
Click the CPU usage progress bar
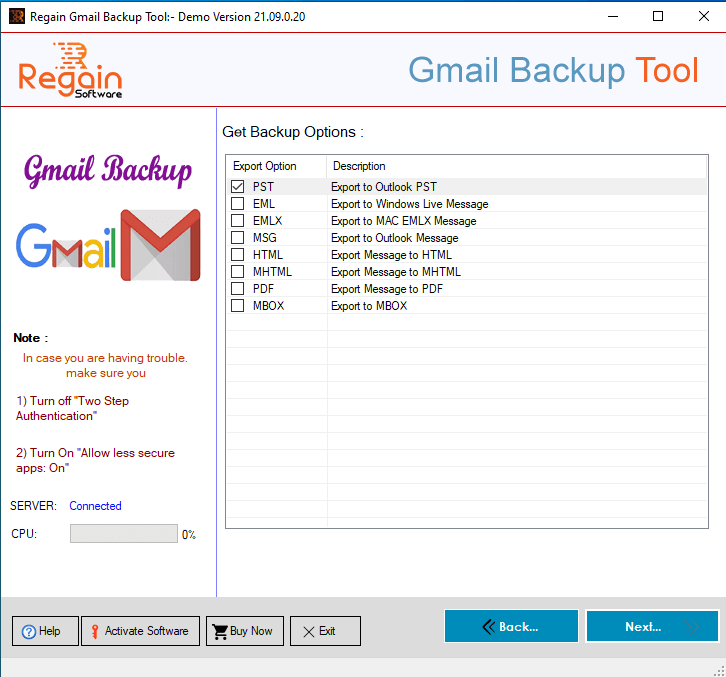[x=124, y=533]
